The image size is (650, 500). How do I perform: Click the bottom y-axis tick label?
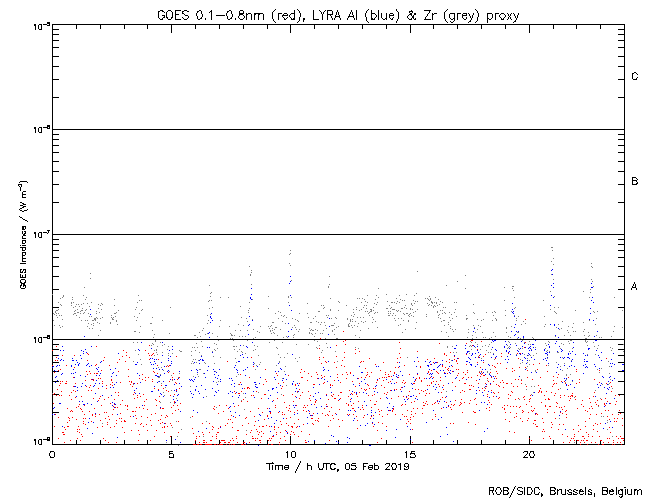(39, 441)
